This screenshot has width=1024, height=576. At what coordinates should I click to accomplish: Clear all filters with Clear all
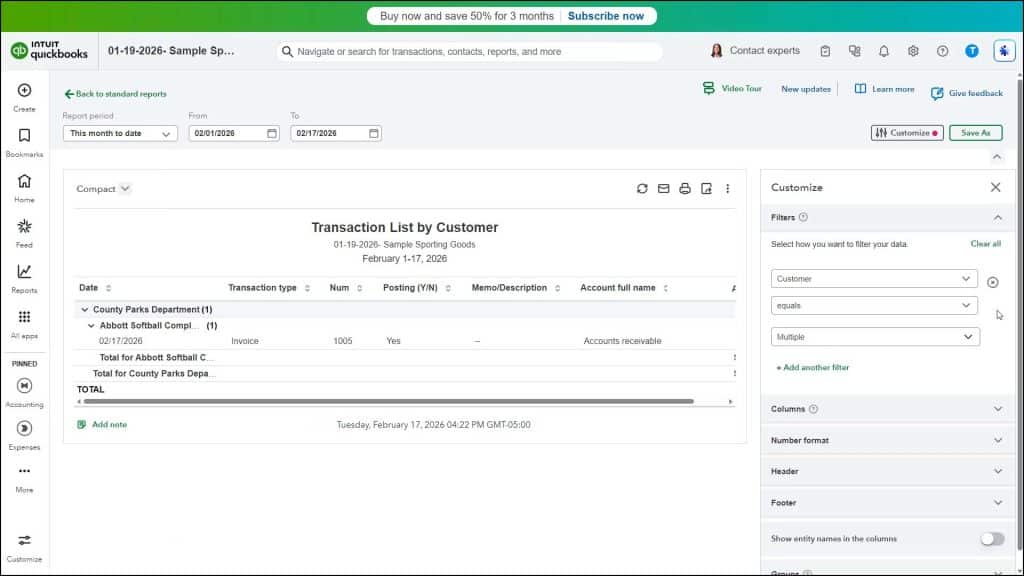click(x=984, y=243)
